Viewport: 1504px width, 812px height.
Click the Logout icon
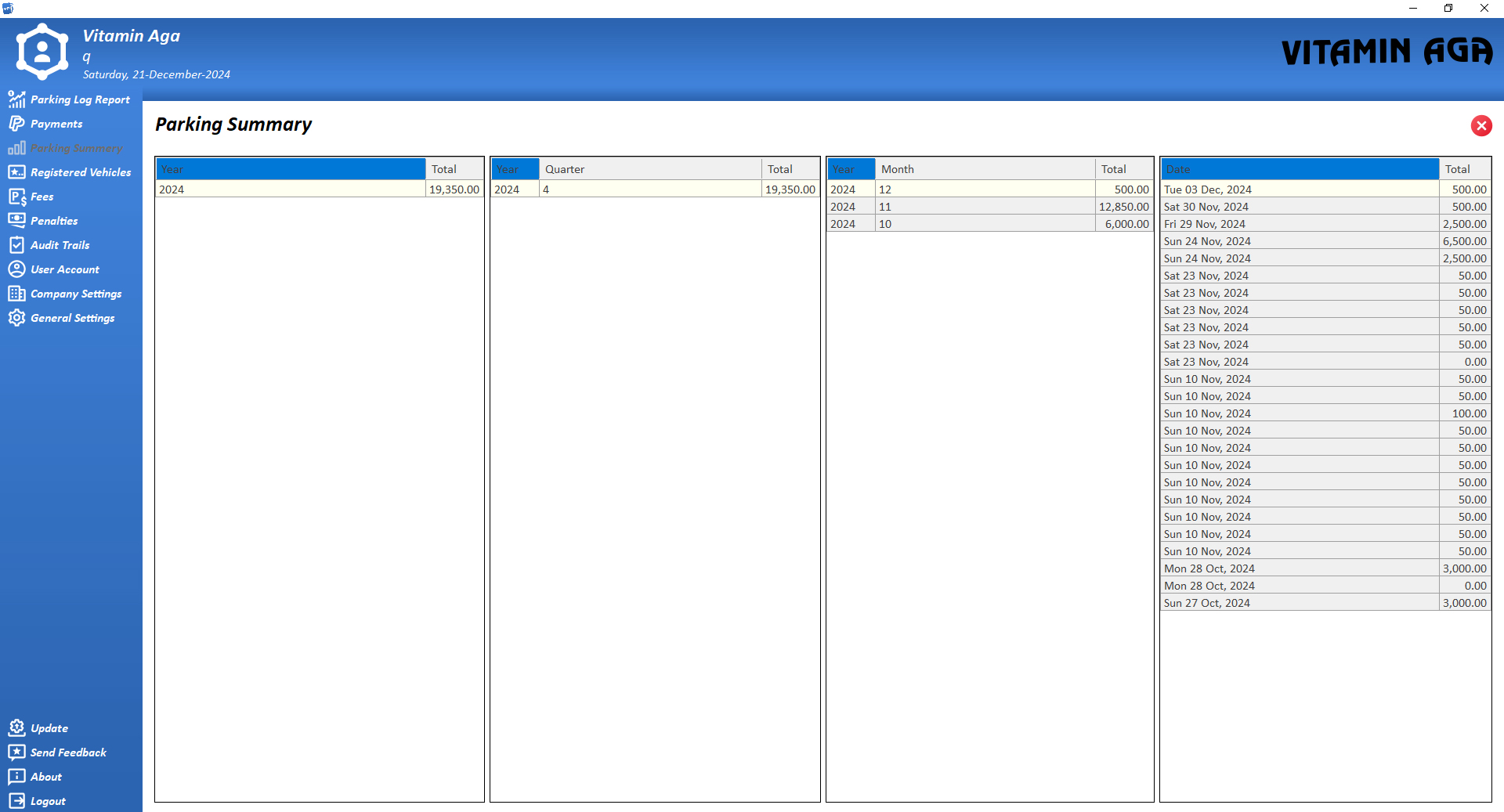16,801
